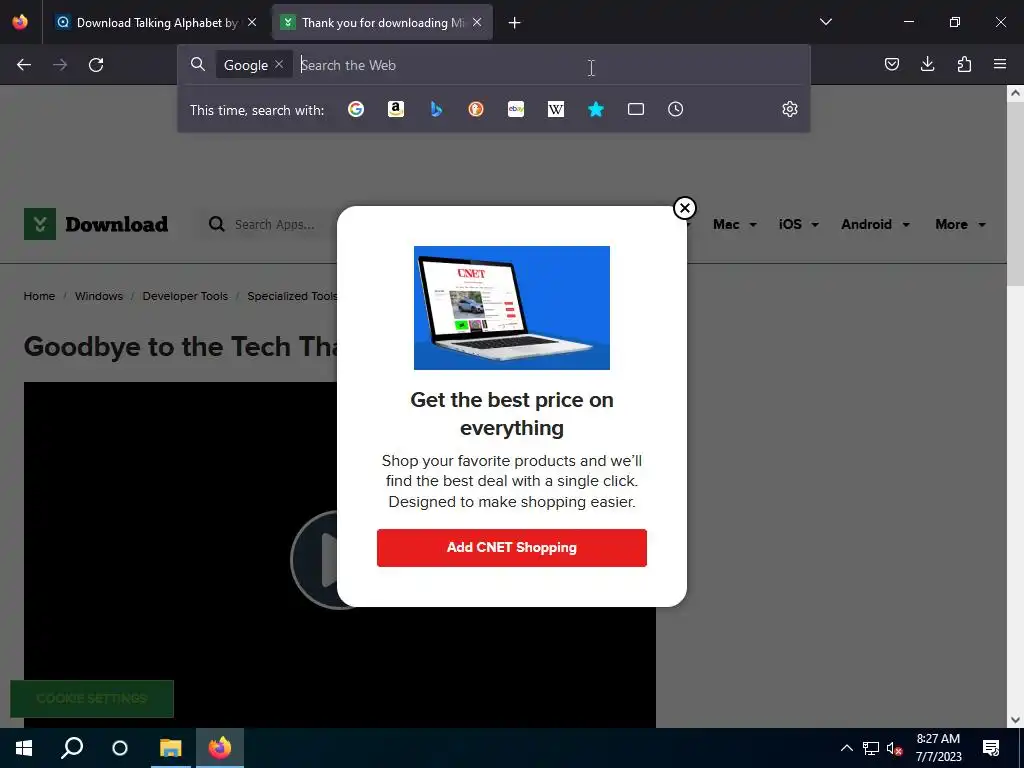This screenshot has height=768, width=1024.
Task: Open the Downloads panel
Action: coord(927,64)
